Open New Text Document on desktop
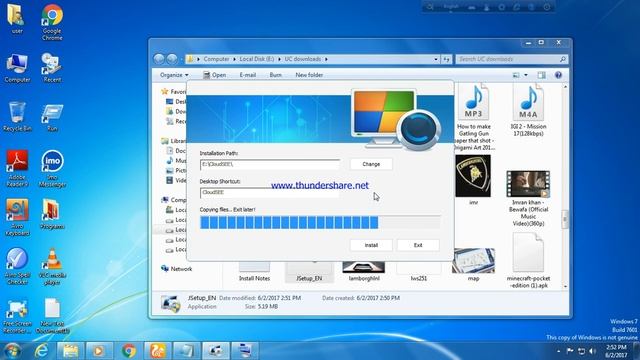640x360 pixels. (x=52, y=316)
